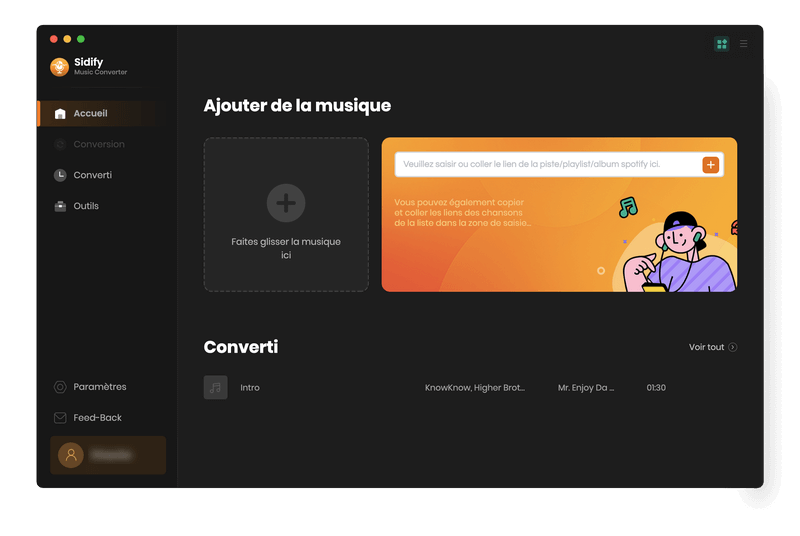Open the user profile avatar
The height and width of the screenshot is (536, 800).
click(x=71, y=455)
